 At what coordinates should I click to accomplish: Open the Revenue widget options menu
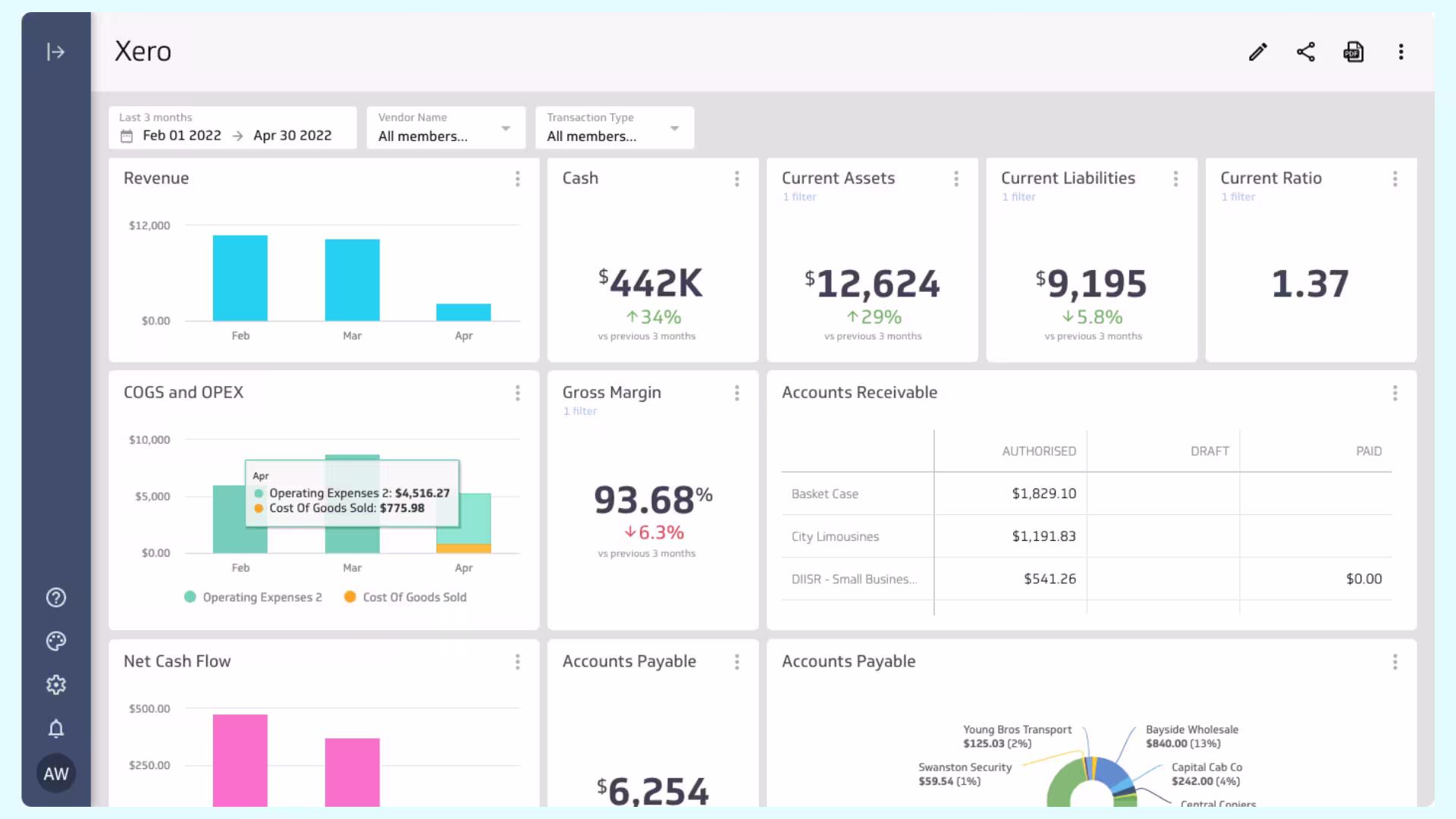[517, 179]
